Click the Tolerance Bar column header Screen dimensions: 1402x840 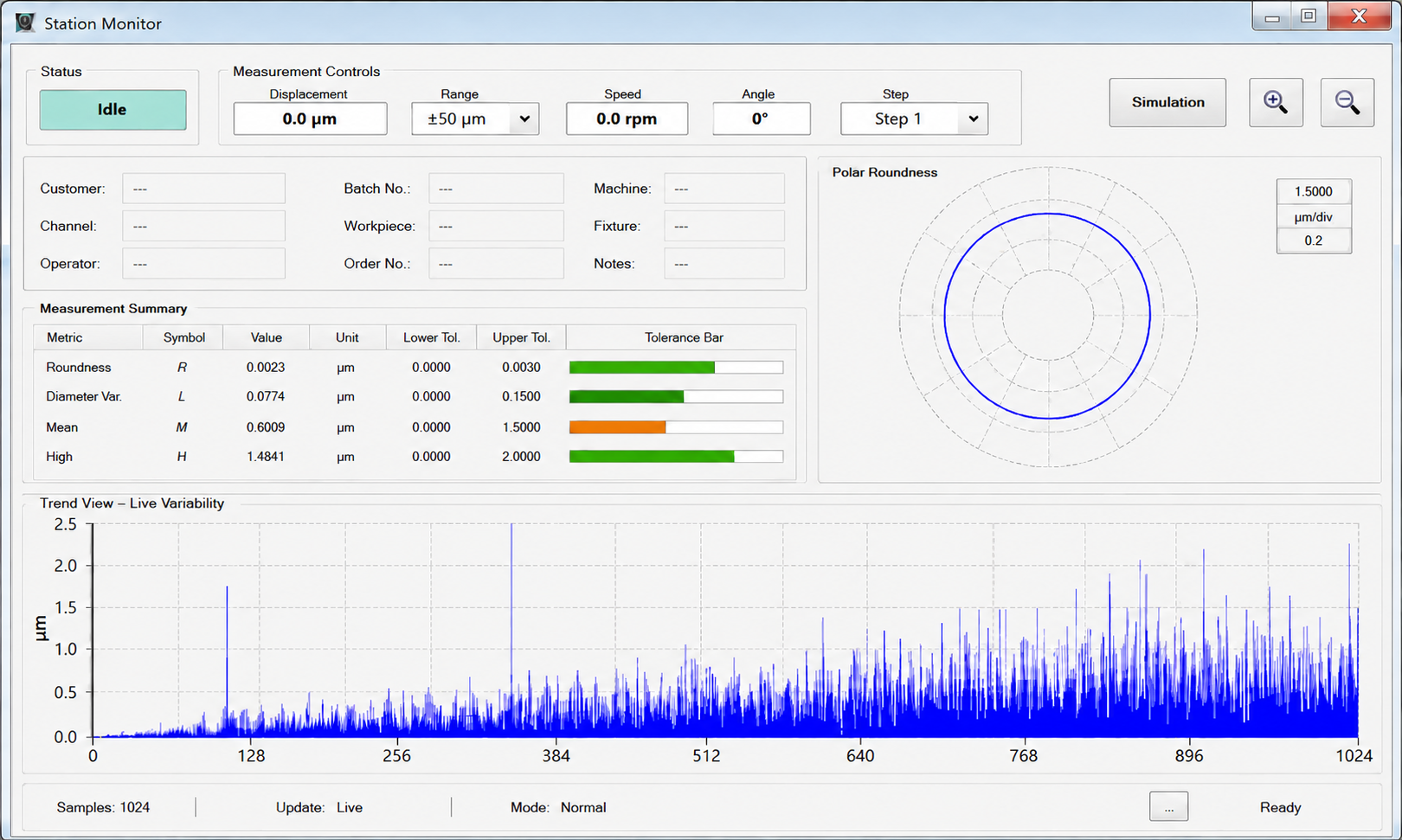[683, 337]
